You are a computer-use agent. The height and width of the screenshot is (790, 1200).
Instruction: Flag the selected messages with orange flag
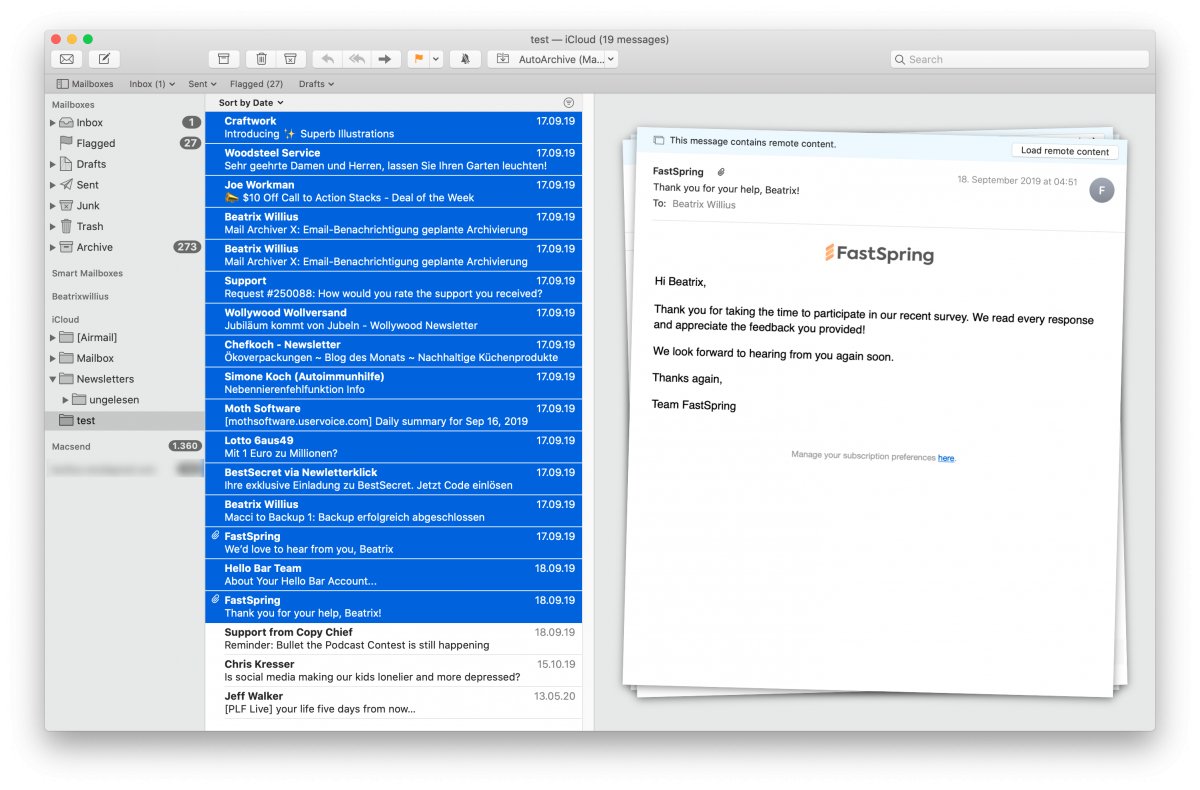418,59
